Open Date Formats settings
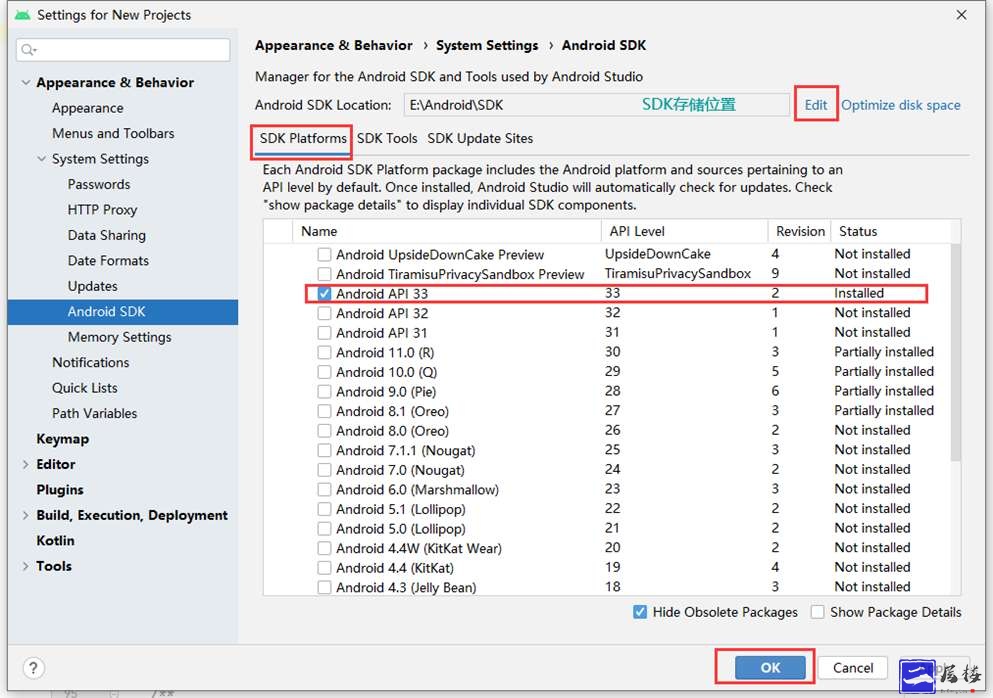Screen dimensions: 993x698 tap(108, 261)
